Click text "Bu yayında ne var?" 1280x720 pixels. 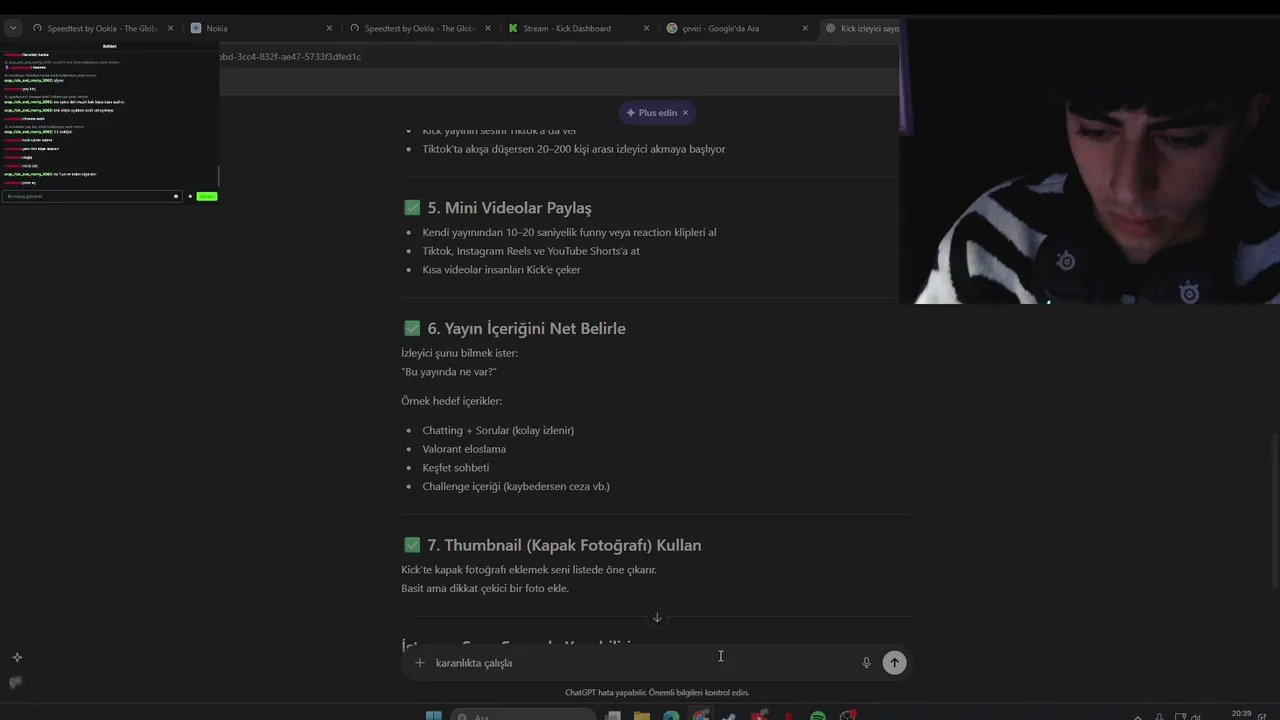click(x=449, y=372)
